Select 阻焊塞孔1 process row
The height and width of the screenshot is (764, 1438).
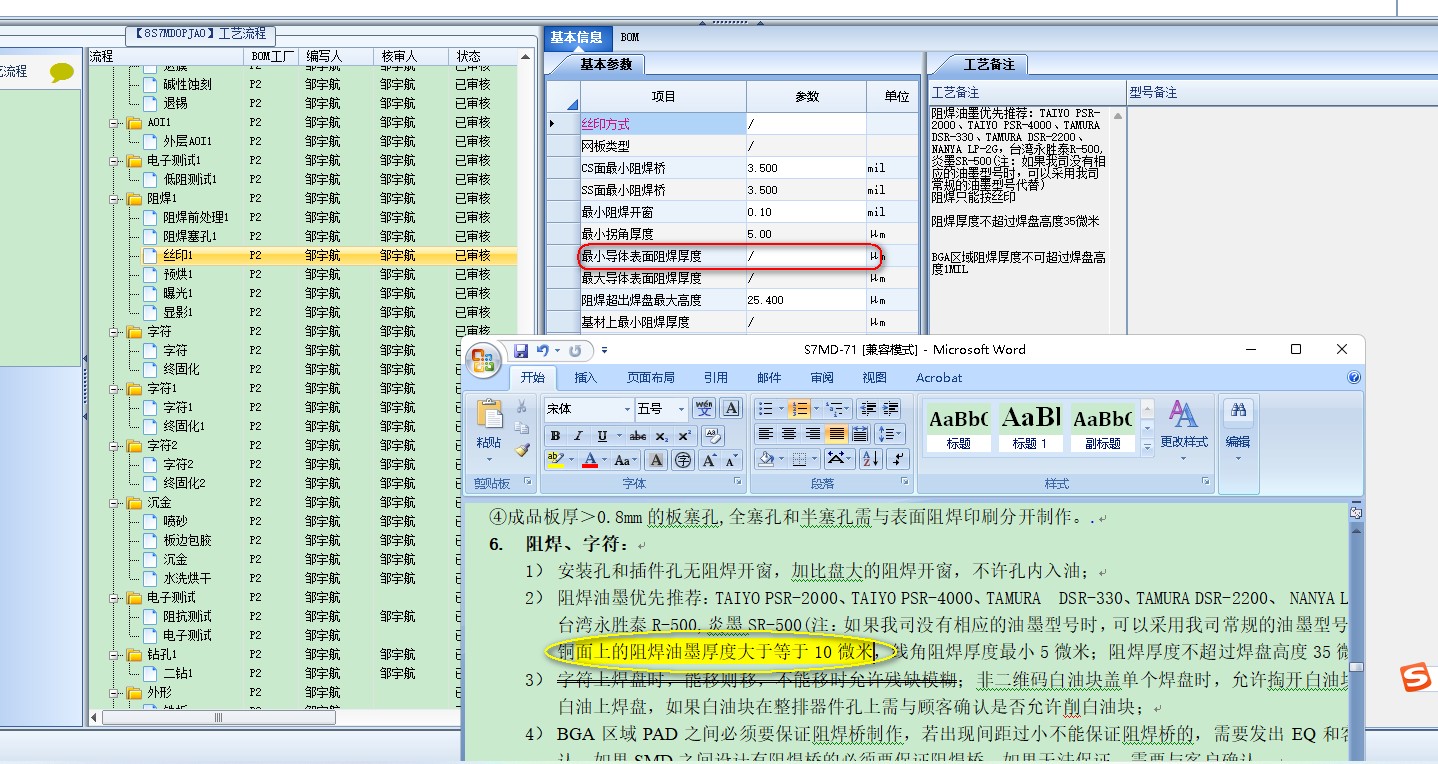tap(190, 236)
